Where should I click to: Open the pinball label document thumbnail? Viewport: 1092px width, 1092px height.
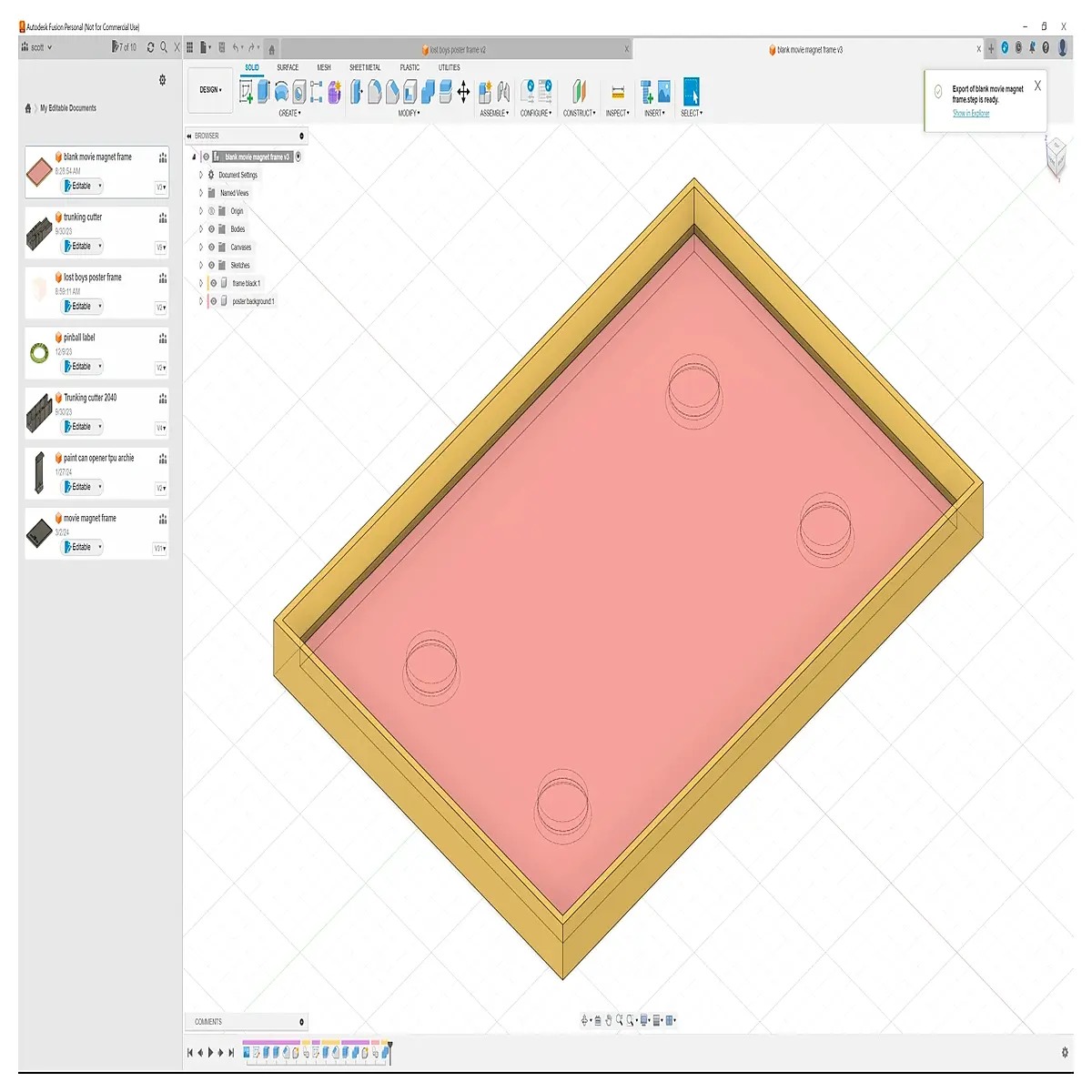point(39,352)
